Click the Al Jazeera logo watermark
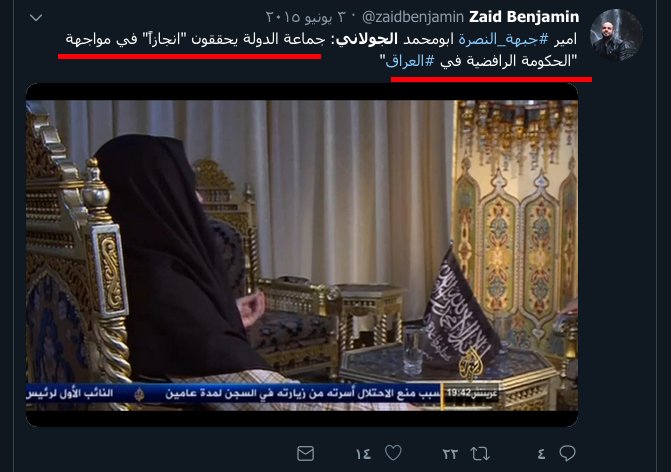The width and height of the screenshot is (671, 472). [x=471, y=365]
